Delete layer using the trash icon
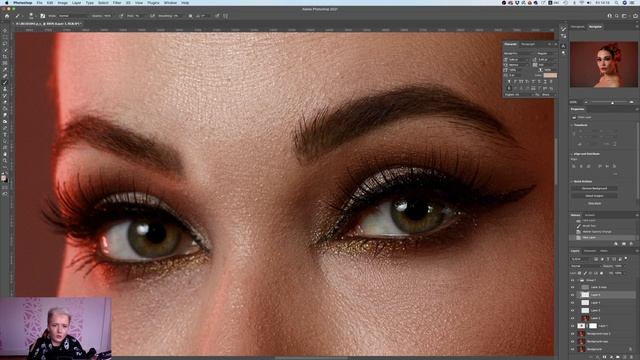The width and height of the screenshot is (640, 360). click(631, 356)
